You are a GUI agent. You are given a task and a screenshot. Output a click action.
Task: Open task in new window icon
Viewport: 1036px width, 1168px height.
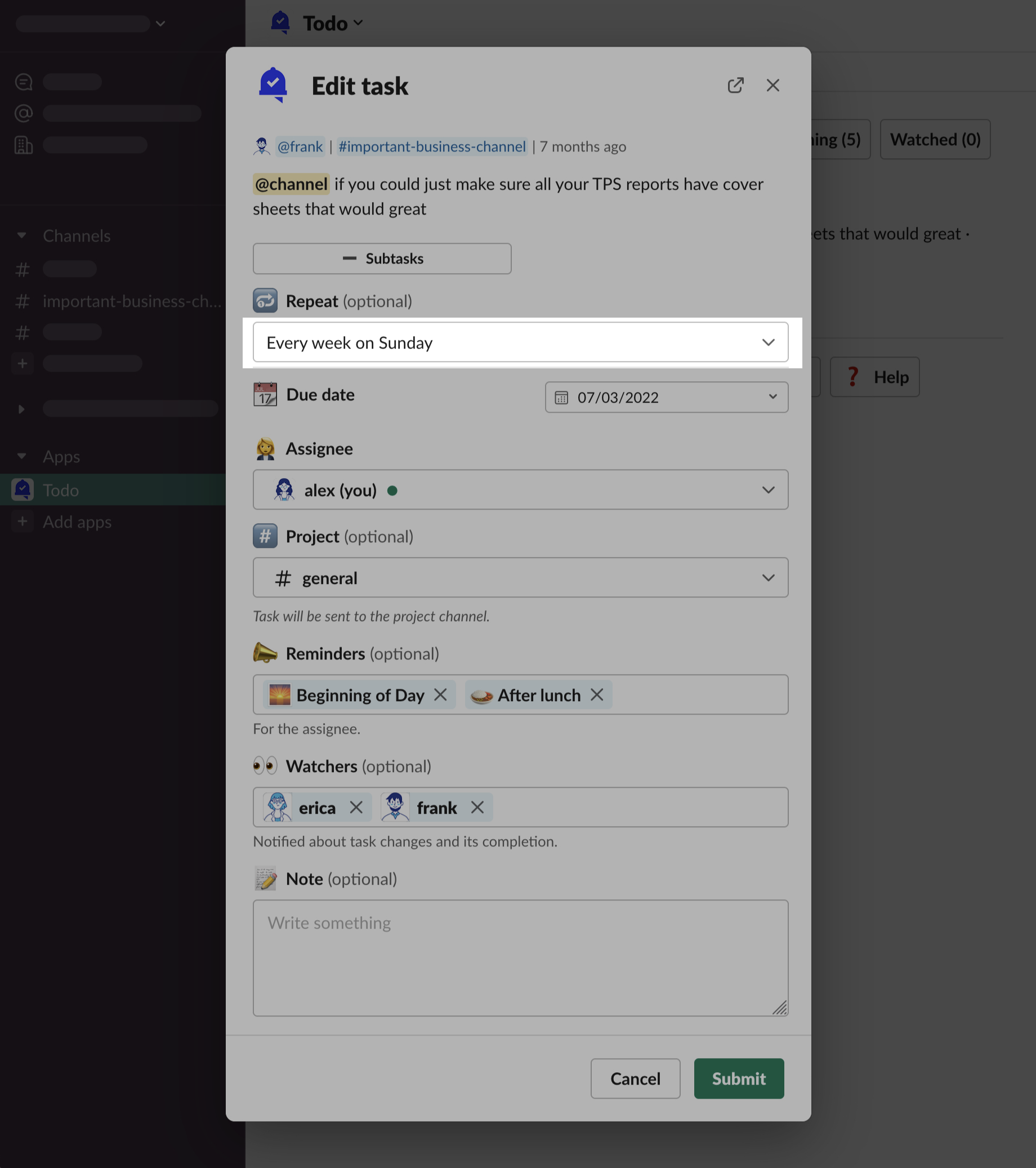(x=735, y=86)
